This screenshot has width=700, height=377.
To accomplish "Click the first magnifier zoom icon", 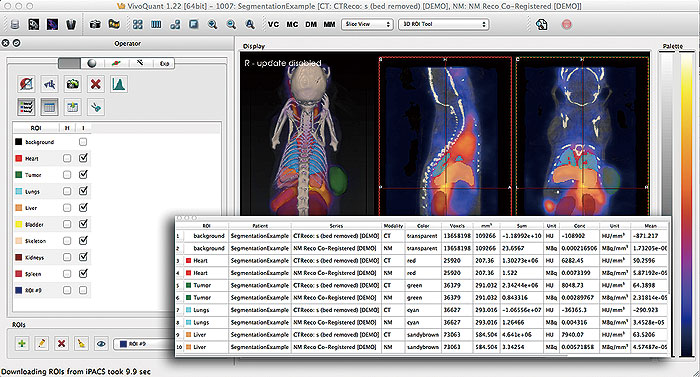I will [212, 24].
